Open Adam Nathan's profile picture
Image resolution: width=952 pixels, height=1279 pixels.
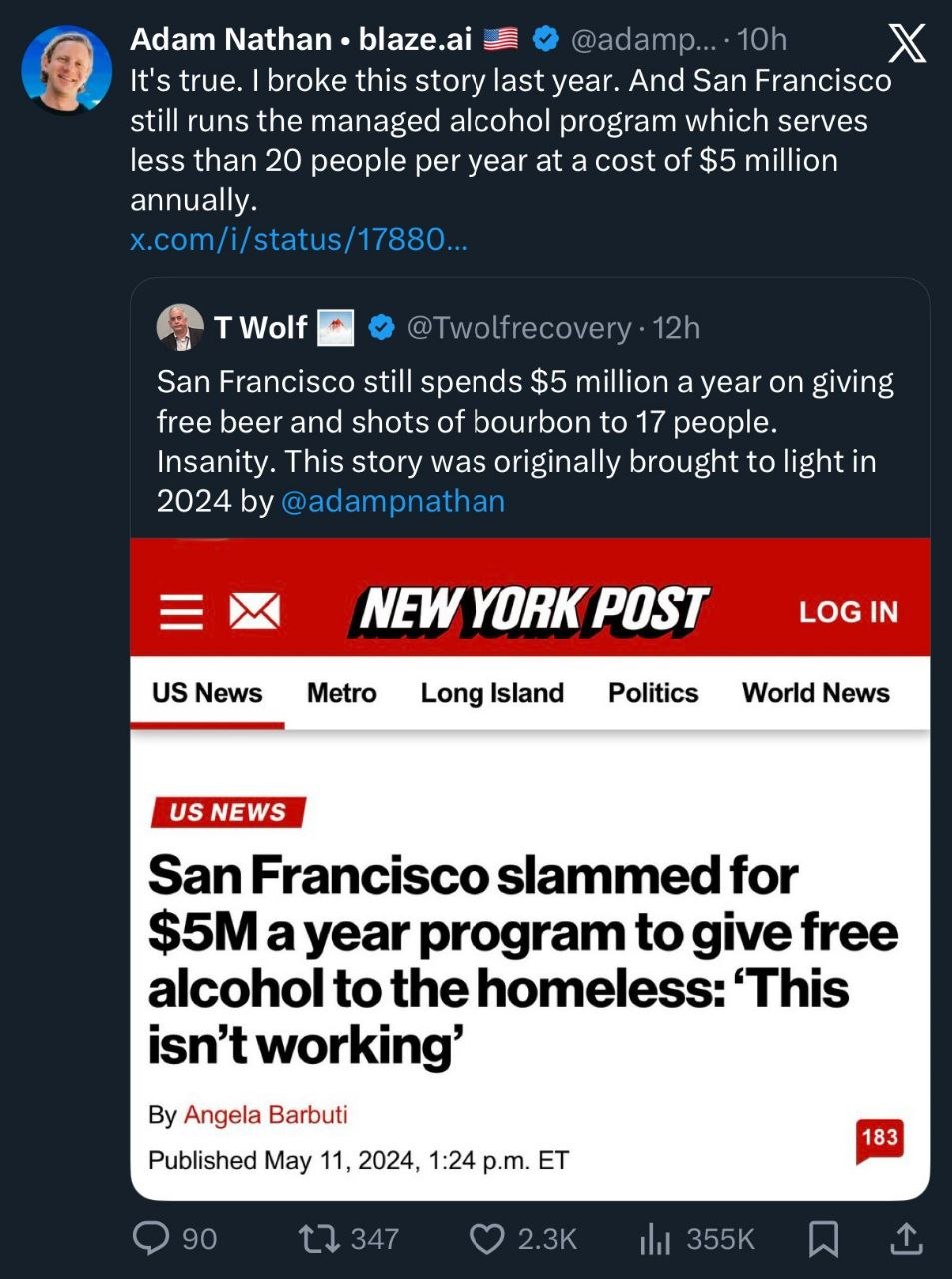click(67, 70)
